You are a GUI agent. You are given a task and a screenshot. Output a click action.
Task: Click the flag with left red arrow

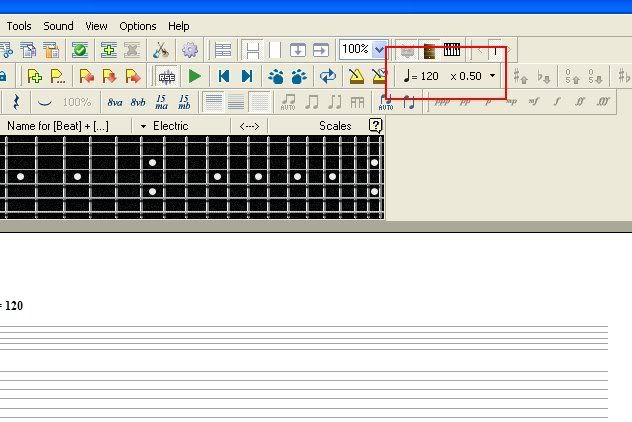tap(86, 76)
